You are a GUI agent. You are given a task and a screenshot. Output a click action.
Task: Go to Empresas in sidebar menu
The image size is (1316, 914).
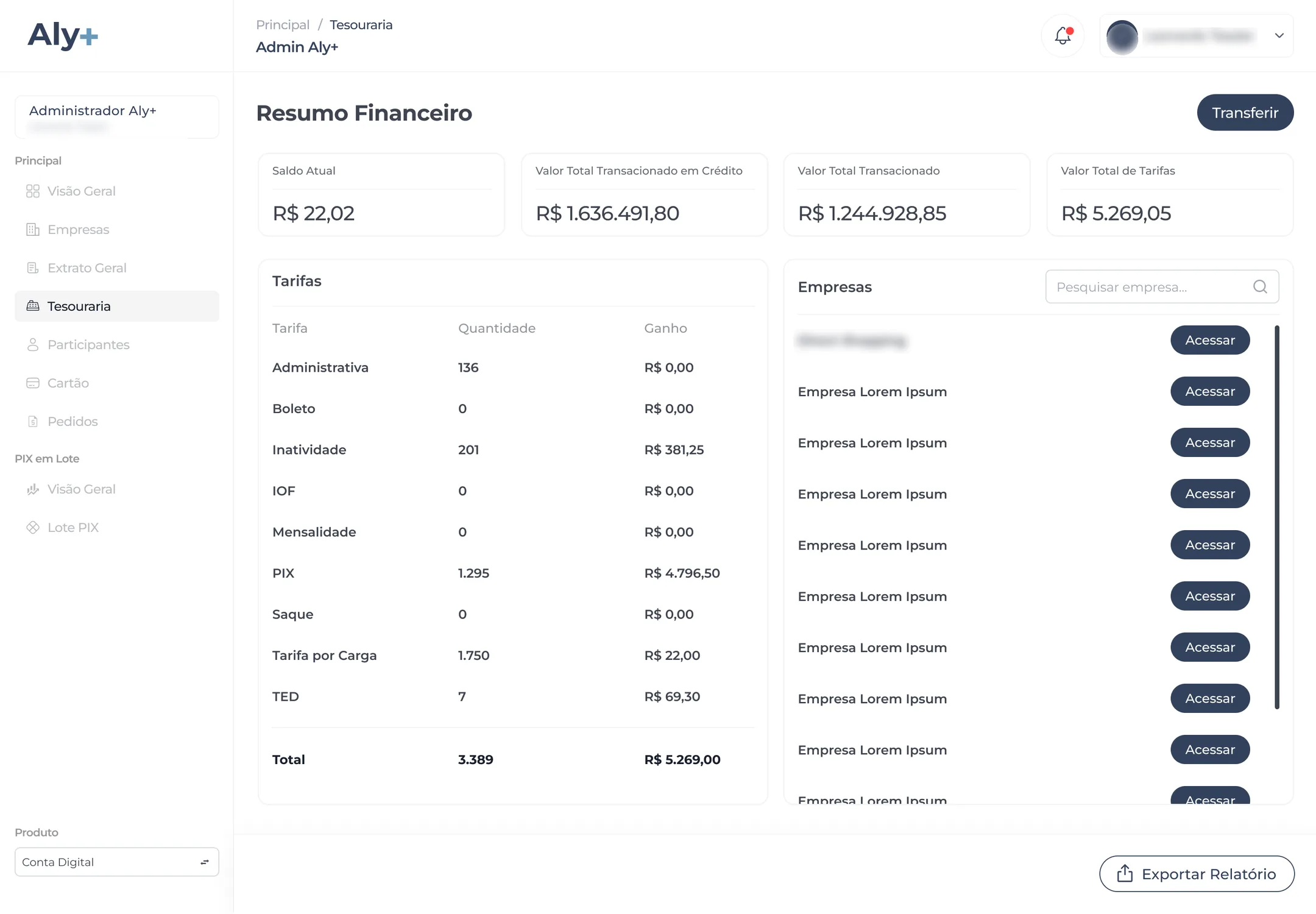117,230
